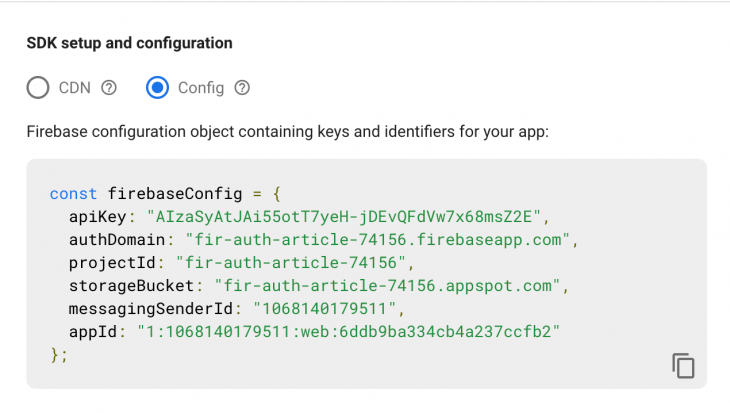Click the authDomain value "fir-auth-article-74156.firebaseapp.com"

click(378, 240)
